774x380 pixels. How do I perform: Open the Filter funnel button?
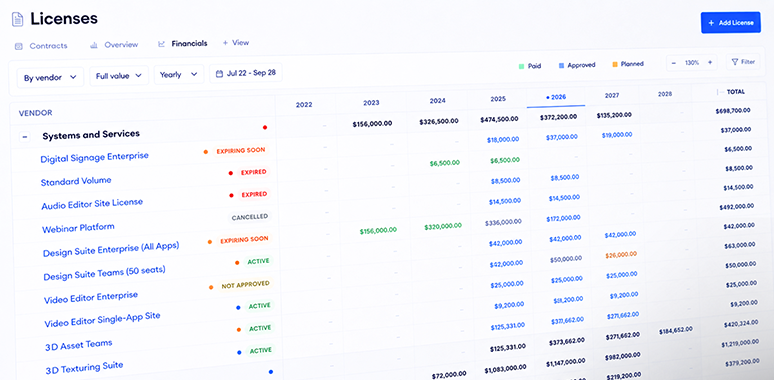click(x=743, y=62)
